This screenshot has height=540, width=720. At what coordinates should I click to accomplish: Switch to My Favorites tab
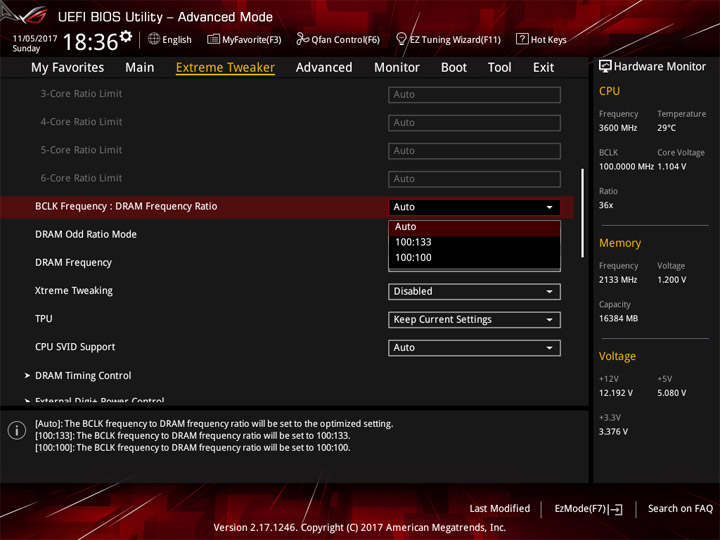pyautogui.click(x=68, y=68)
